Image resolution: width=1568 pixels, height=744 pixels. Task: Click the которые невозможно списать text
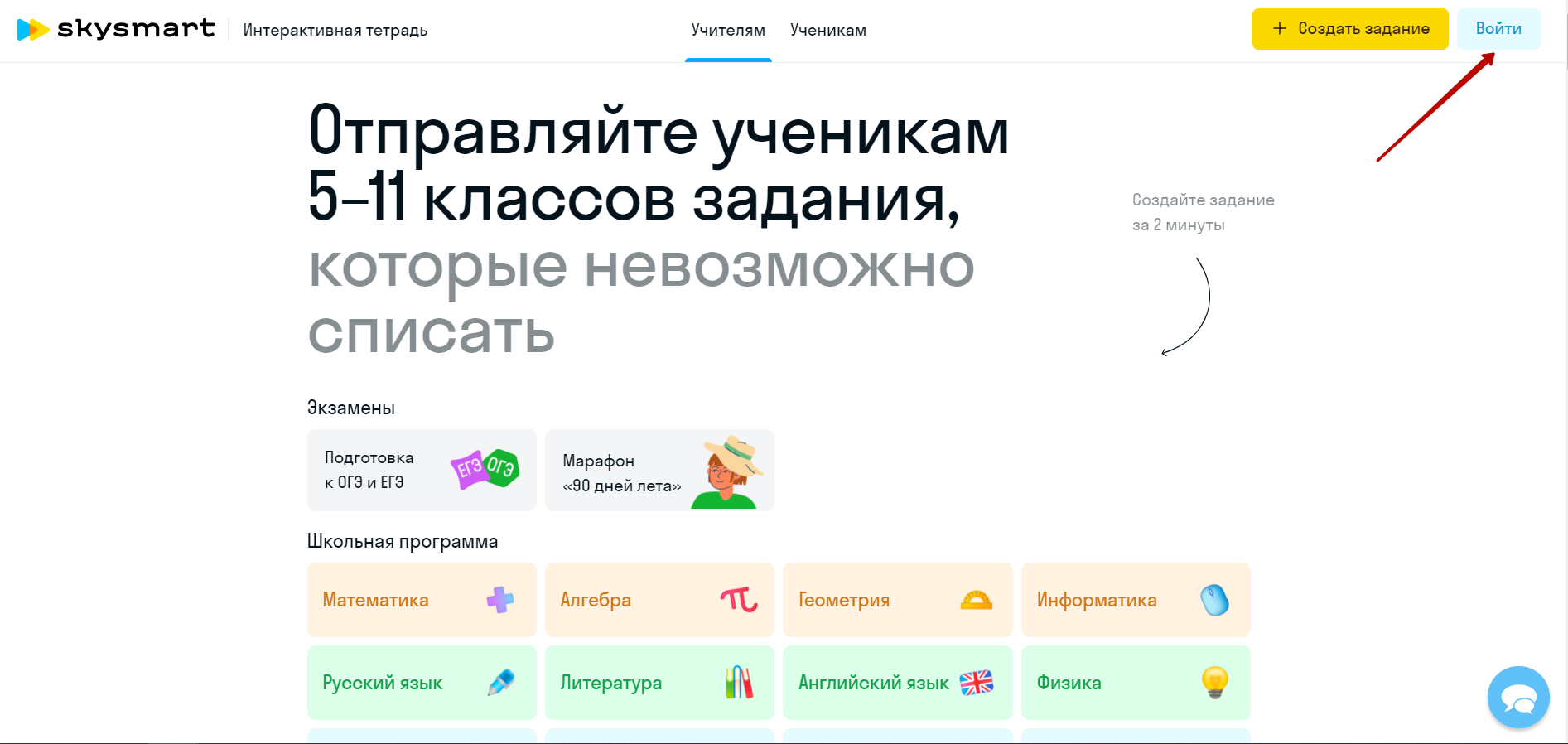(x=641, y=298)
